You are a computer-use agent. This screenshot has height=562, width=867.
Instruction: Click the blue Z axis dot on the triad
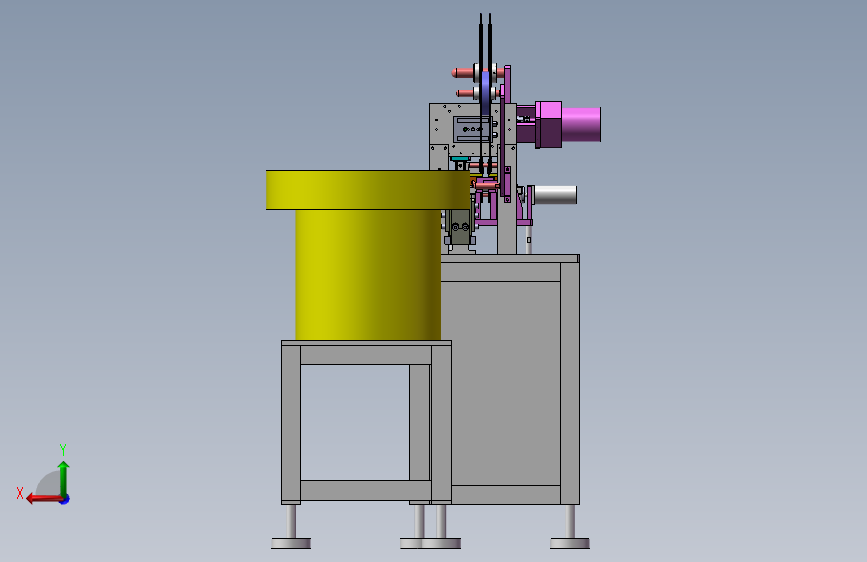(x=65, y=499)
